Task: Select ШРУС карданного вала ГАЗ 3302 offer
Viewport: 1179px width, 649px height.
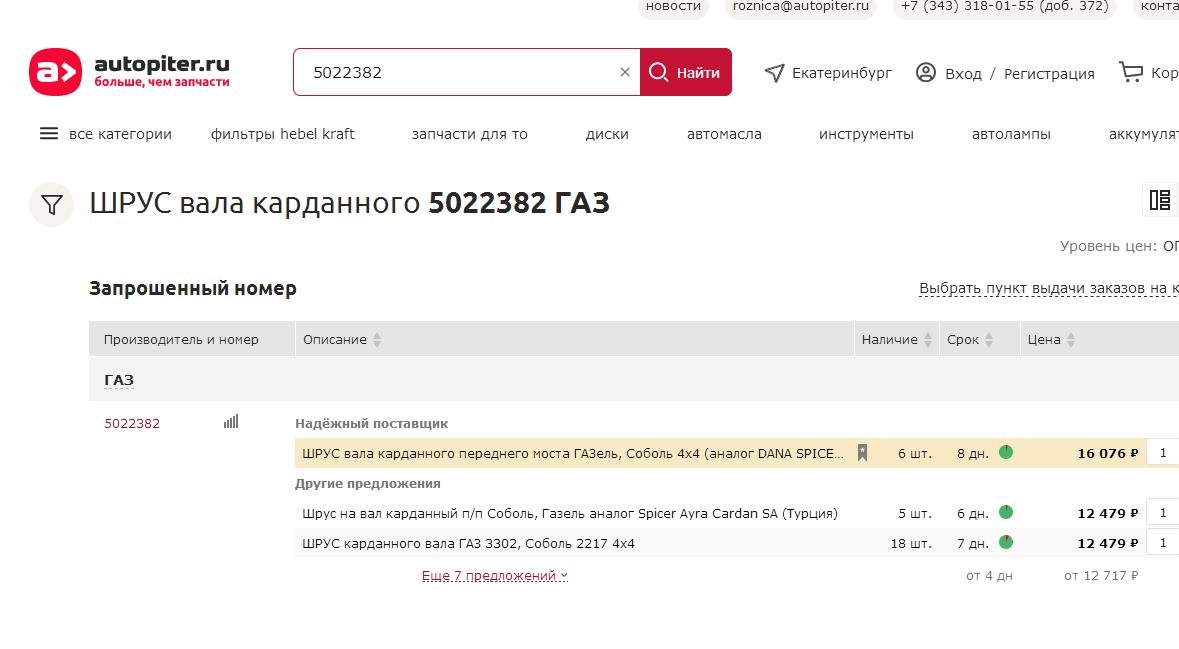Action: tap(468, 544)
